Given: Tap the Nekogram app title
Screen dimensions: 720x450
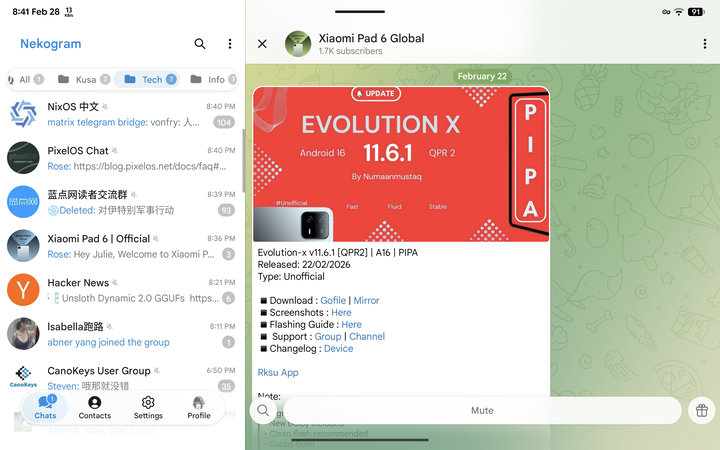Looking at the screenshot, I should [51, 44].
